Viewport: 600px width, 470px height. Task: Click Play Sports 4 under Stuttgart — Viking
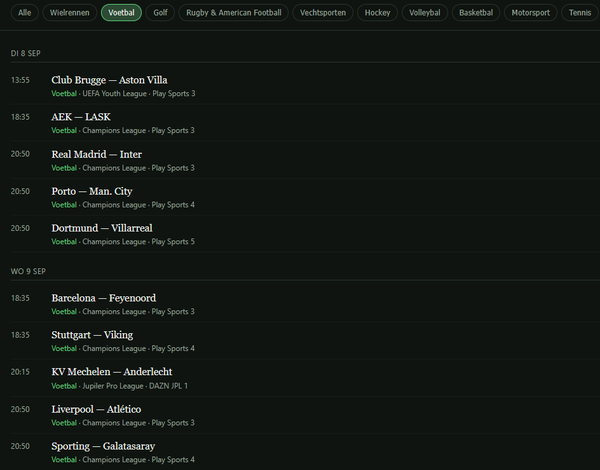(173, 348)
